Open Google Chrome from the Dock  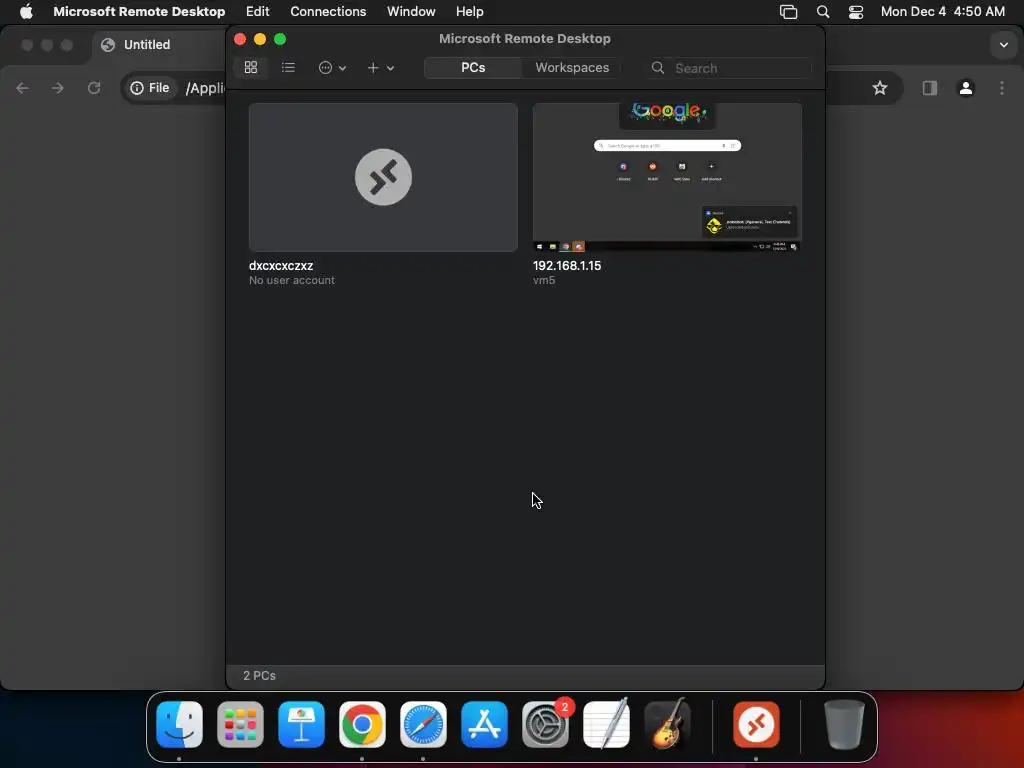[362, 724]
